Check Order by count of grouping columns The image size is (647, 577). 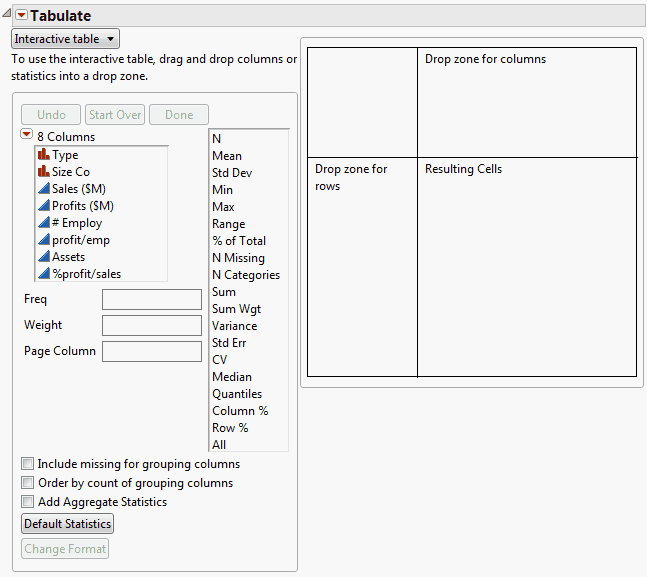coord(28,483)
